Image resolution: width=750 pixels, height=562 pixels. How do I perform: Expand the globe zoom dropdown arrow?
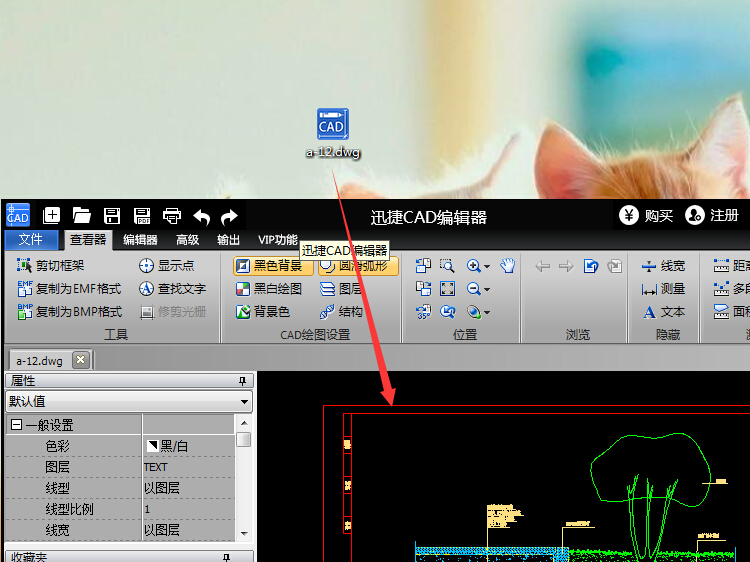(x=487, y=313)
